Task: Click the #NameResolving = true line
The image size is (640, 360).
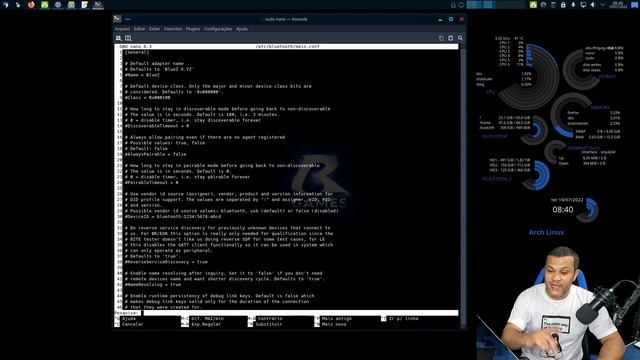Action: point(153,284)
